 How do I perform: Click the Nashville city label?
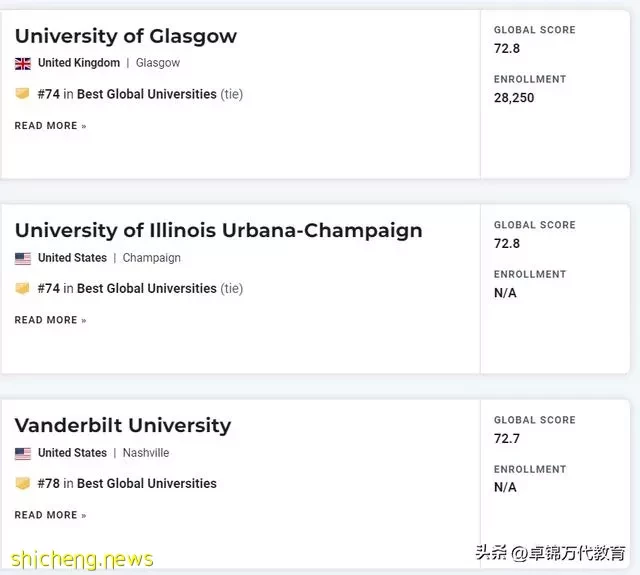(146, 453)
